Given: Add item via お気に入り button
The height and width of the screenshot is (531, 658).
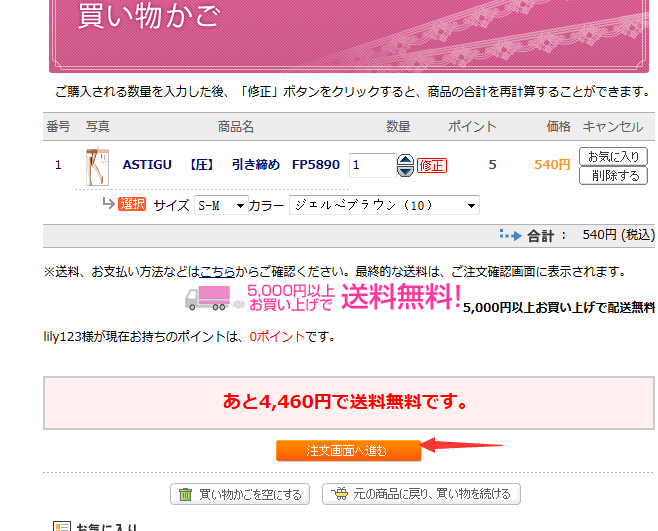Looking at the screenshot, I should click(x=613, y=156).
